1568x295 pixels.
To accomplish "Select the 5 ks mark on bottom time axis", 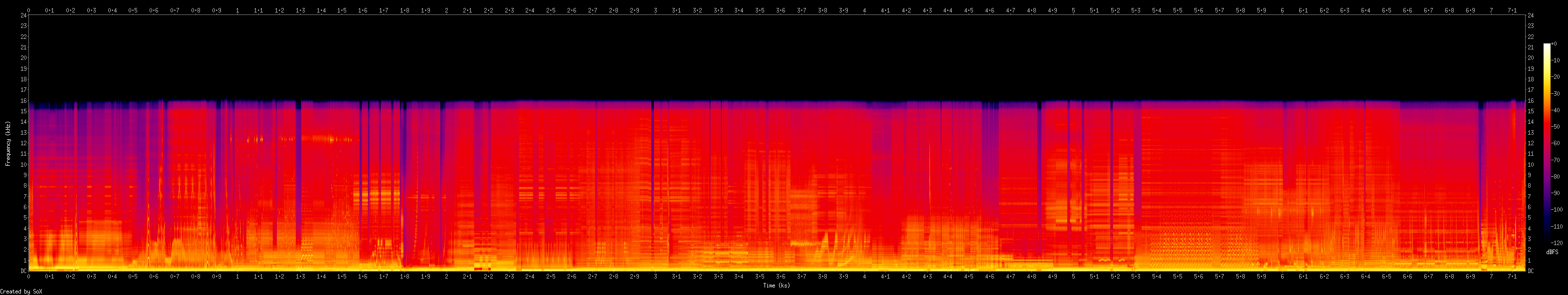I will (1073, 276).
